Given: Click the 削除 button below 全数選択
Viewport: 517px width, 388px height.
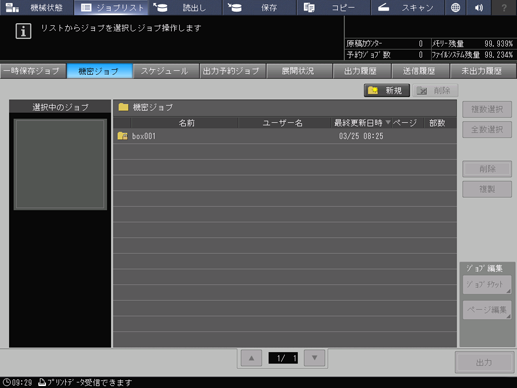Looking at the screenshot, I should (x=487, y=169).
